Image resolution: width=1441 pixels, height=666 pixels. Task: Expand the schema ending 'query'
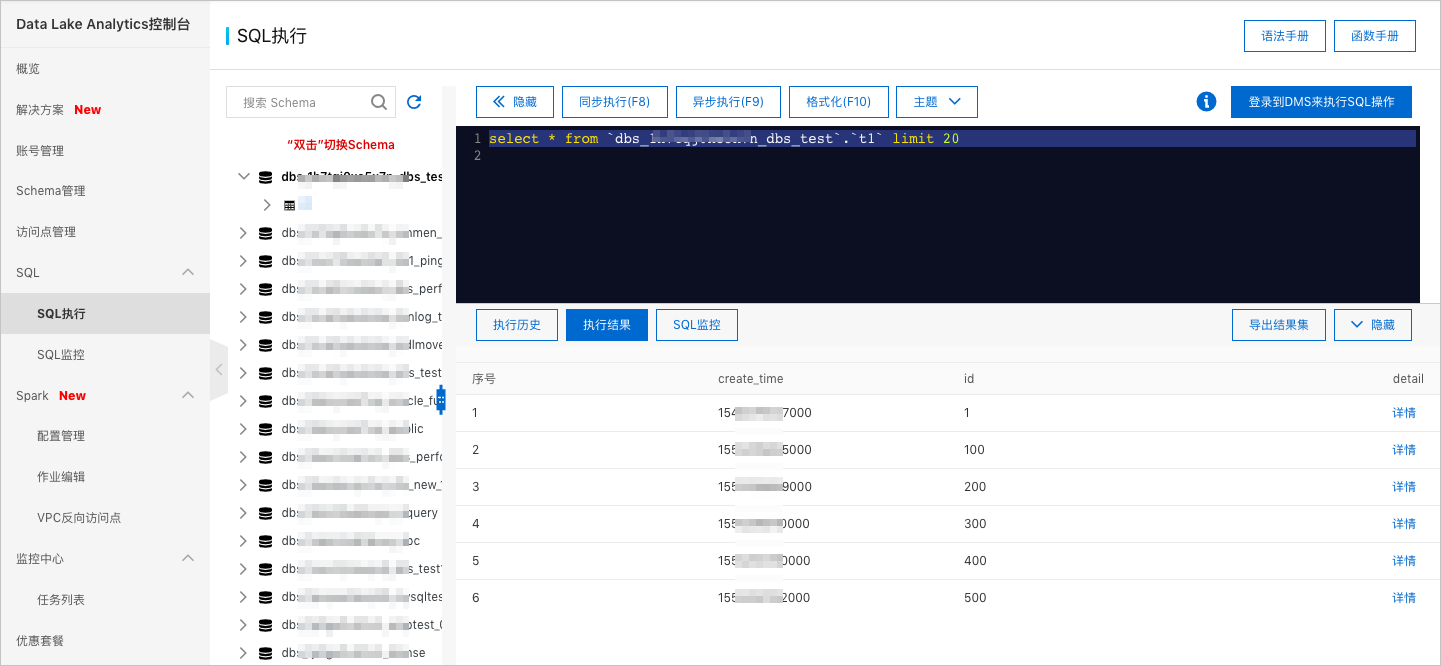[243, 513]
